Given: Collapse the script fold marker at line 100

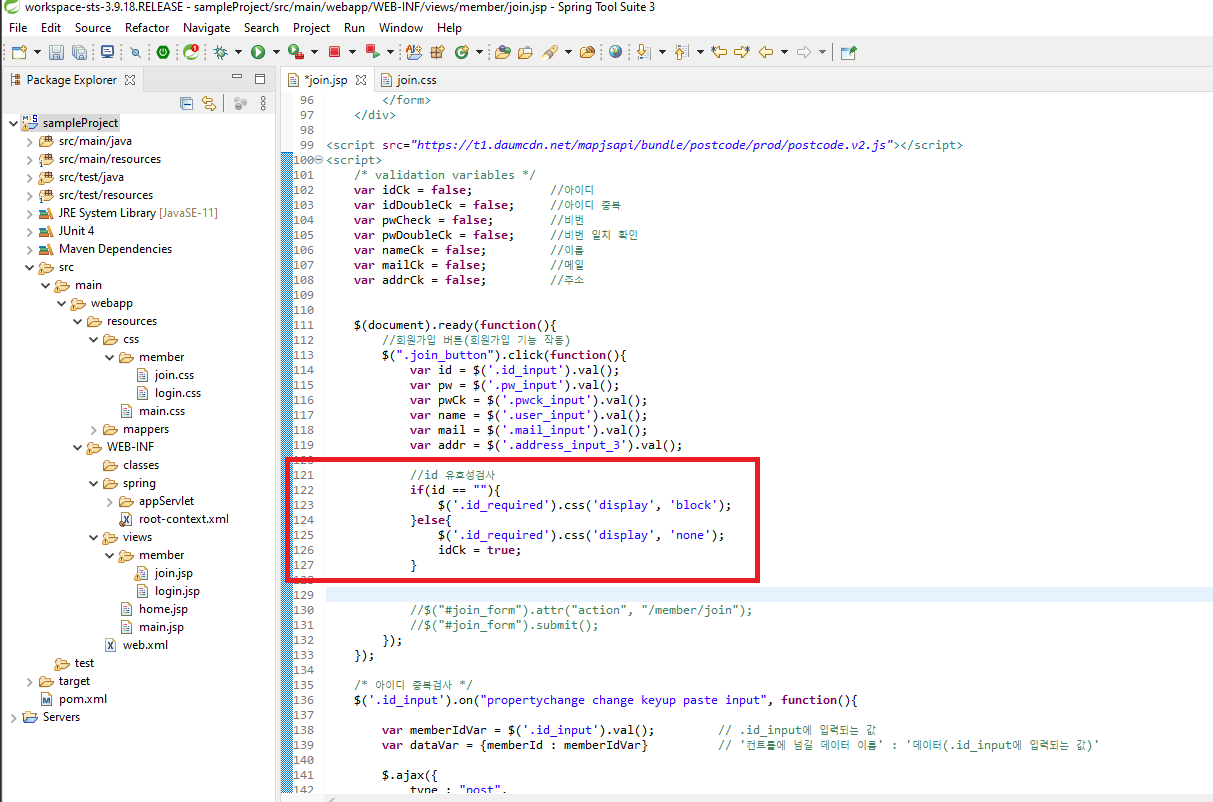Looking at the screenshot, I should [x=319, y=160].
